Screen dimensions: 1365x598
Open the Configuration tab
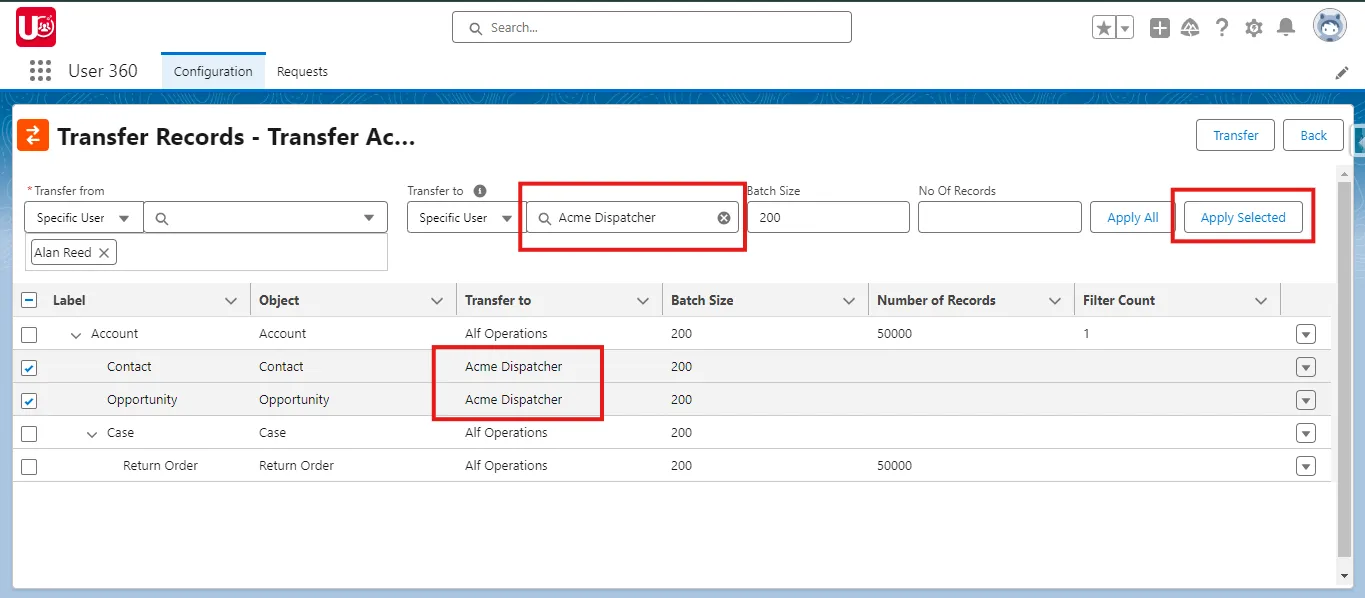(212, 71)
